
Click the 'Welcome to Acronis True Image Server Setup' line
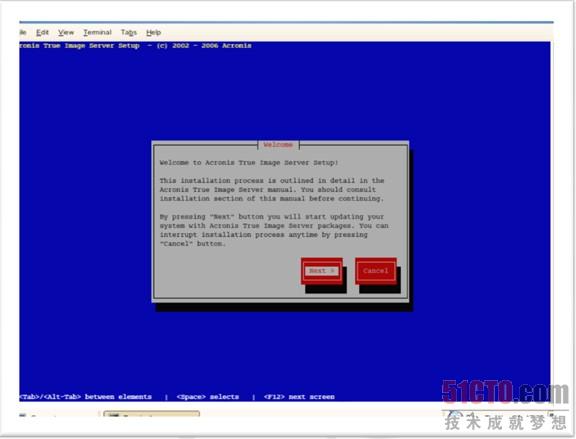[x=249, y=162]
